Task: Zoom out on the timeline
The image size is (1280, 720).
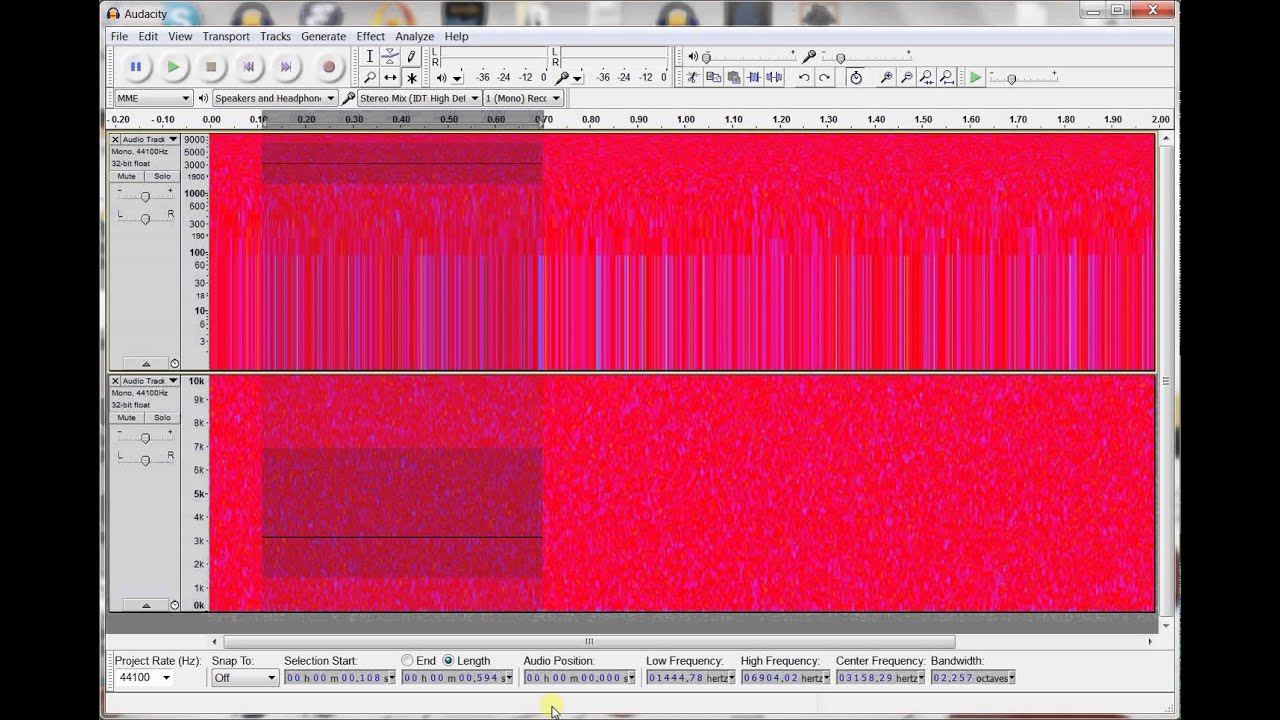Action: tap(906, 77)
